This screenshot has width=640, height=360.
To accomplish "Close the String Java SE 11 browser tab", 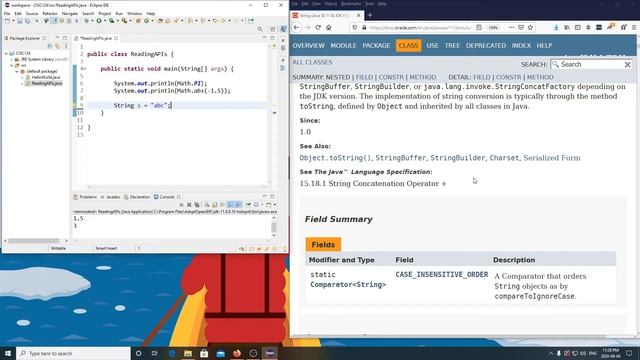I will pyautogui.click(x=358, y=16).
